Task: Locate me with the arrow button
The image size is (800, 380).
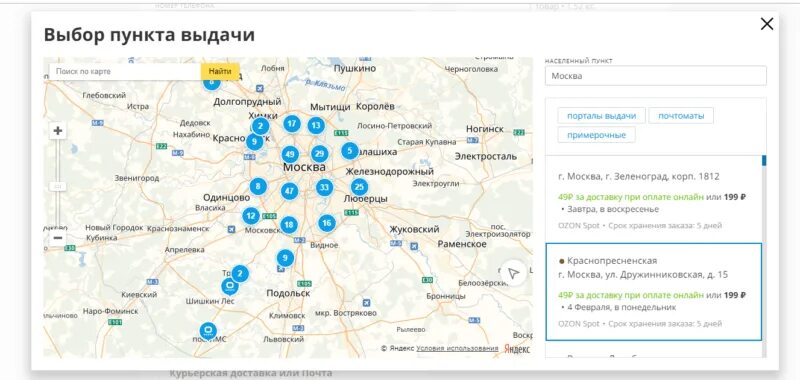Action: coord(513,273)
